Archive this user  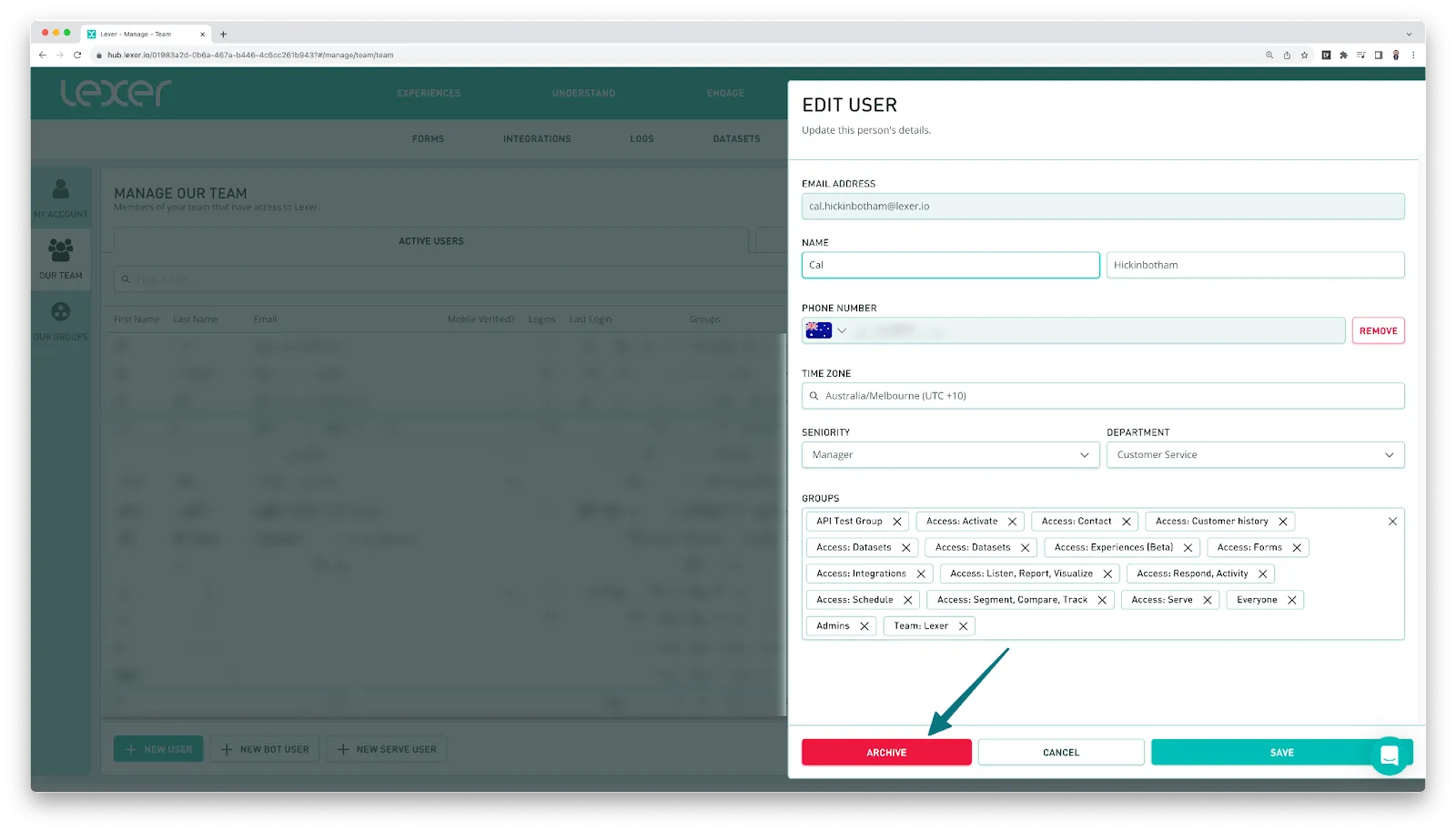coord(886,753)
